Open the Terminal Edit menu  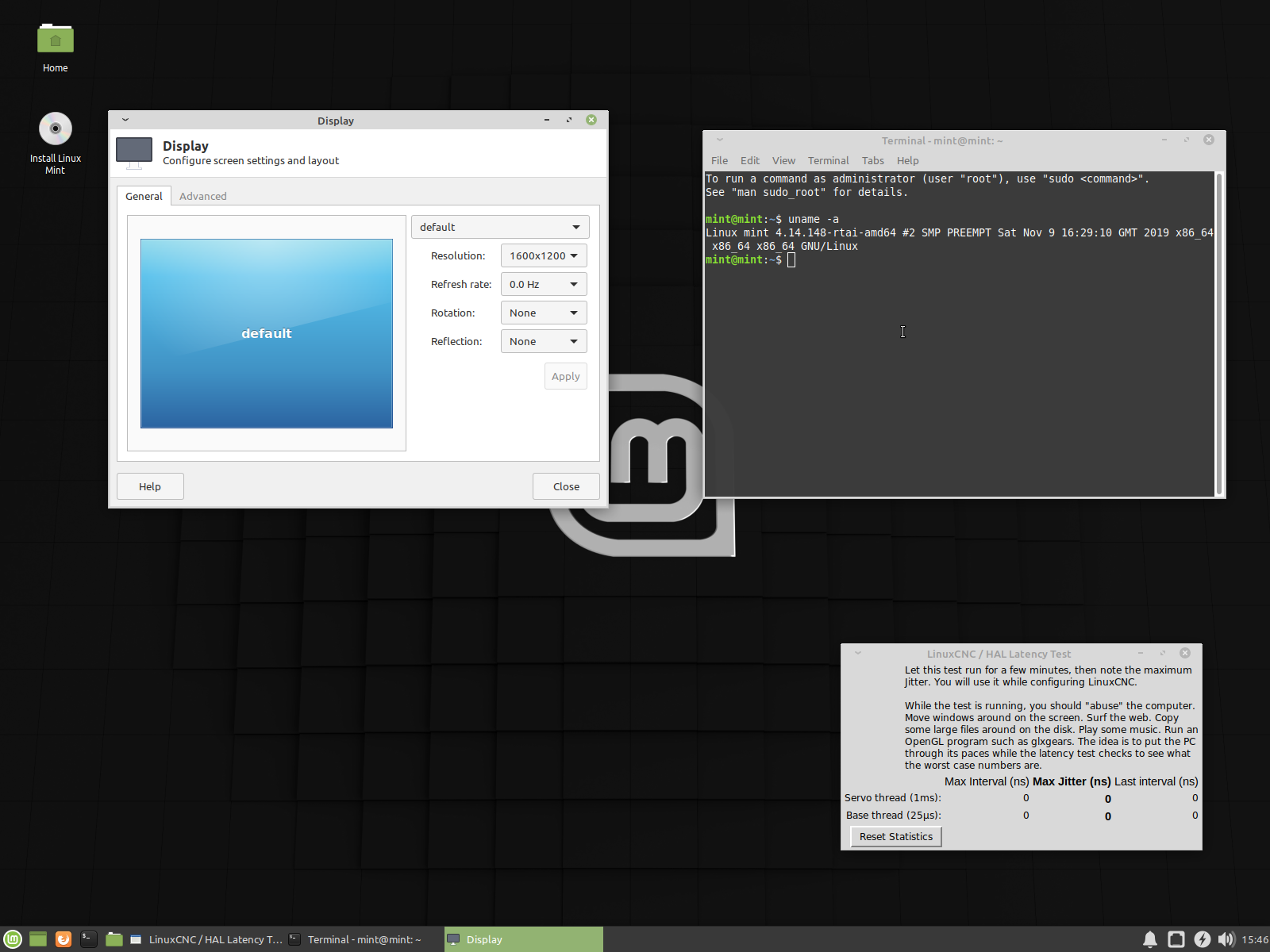coord(750,160)
